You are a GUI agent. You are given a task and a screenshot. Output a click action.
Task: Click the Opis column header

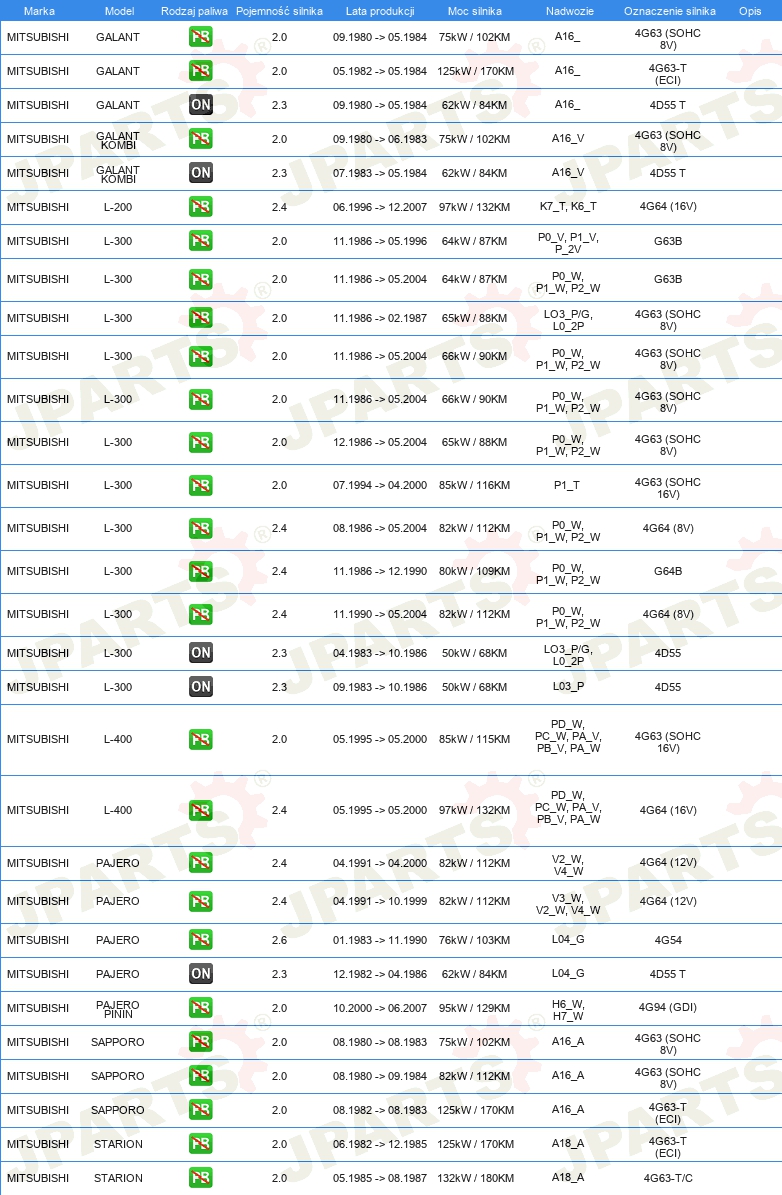point(750,11)
